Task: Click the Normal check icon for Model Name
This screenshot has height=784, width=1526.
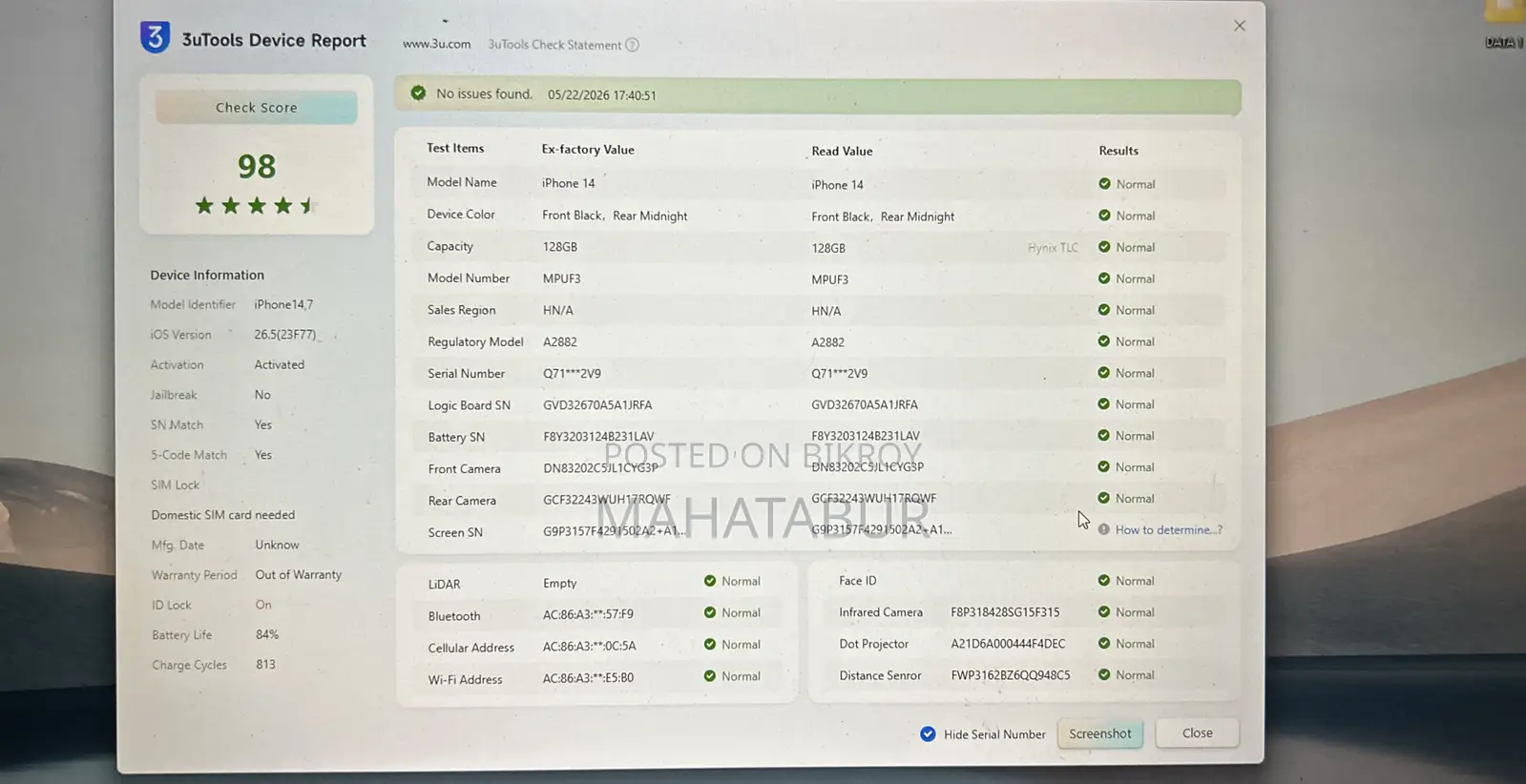Action: [x=1104, y=184]
